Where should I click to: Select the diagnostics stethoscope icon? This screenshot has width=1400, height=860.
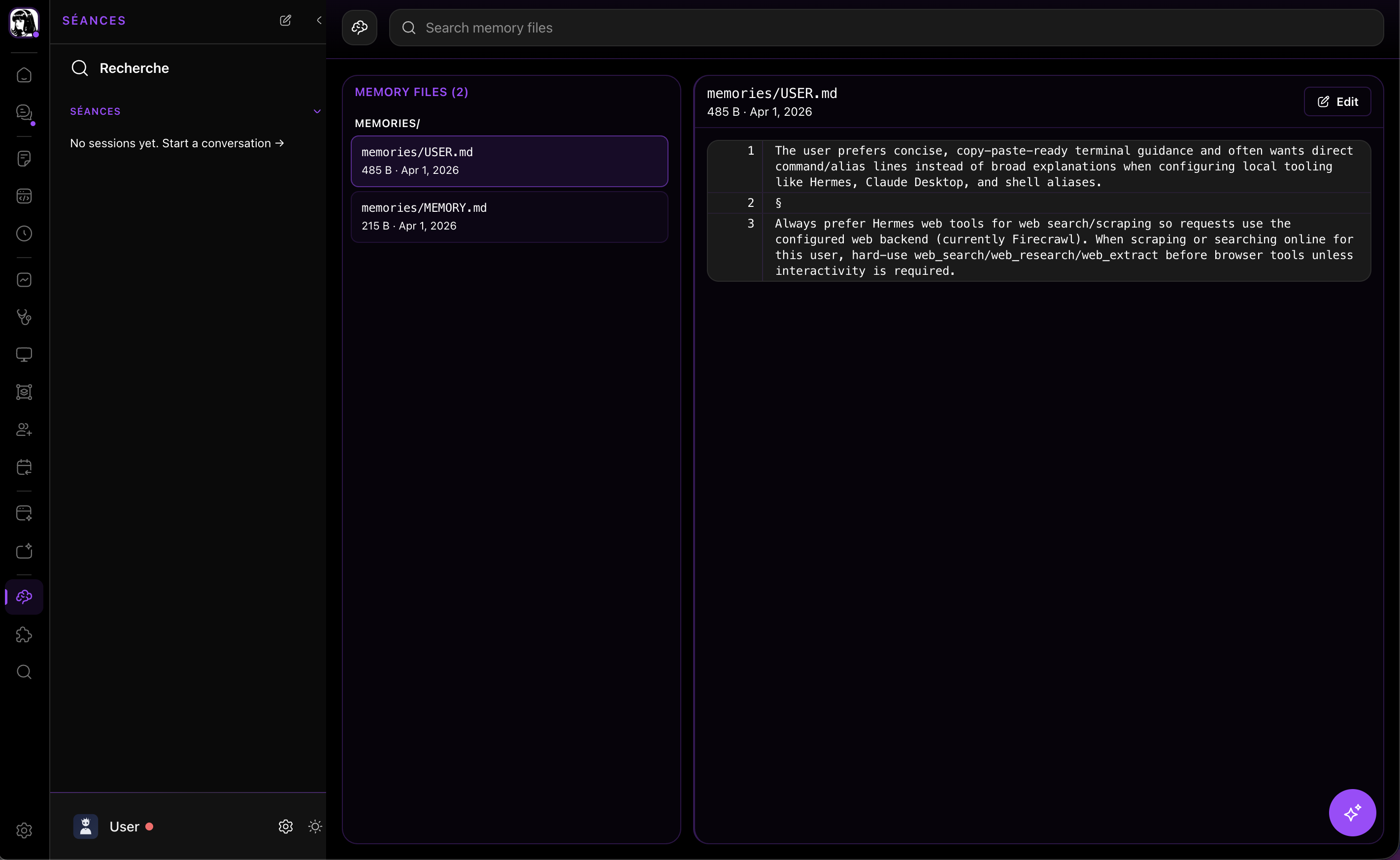point(24,317)
